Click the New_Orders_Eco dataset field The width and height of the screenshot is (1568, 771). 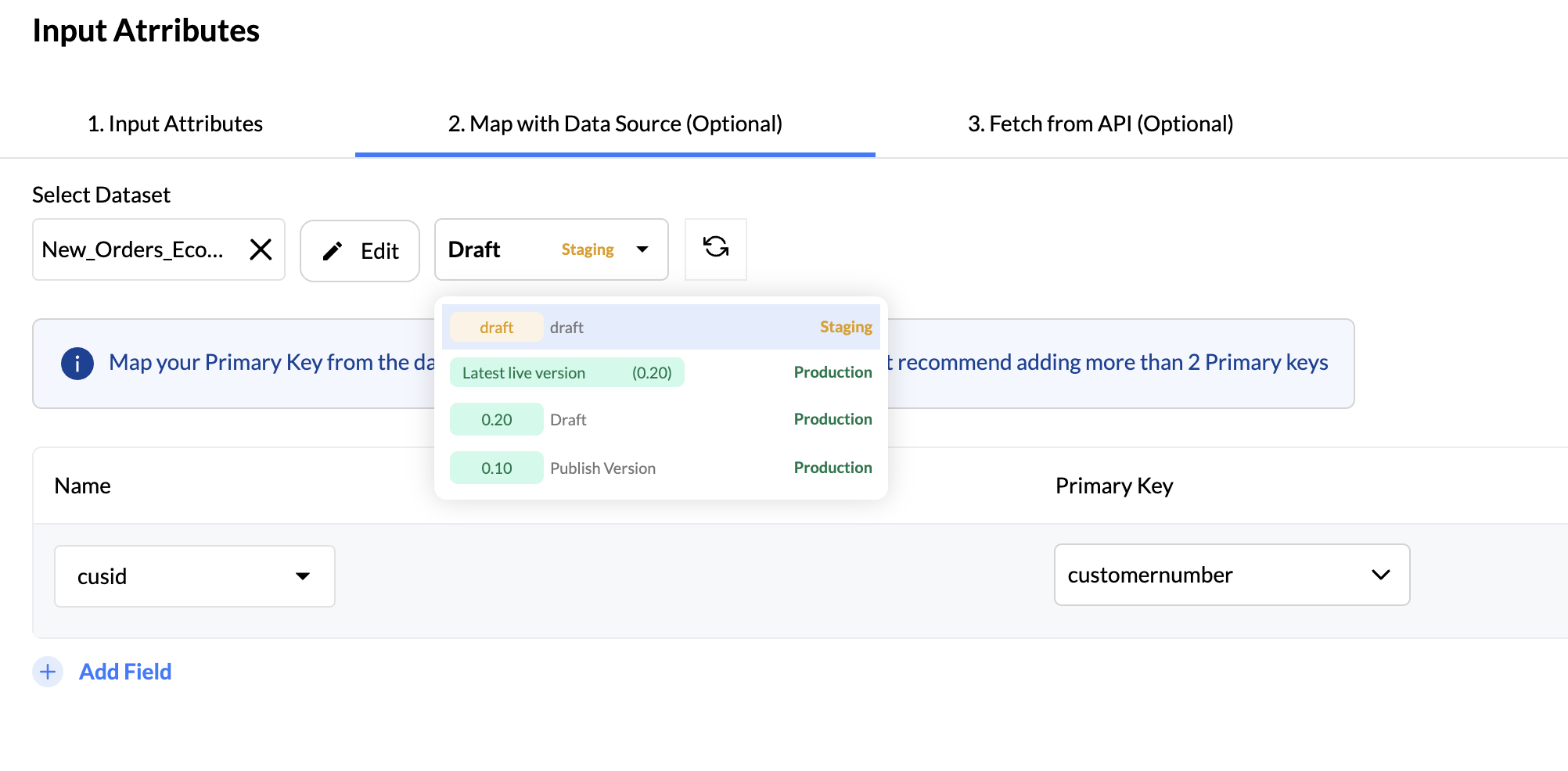click(133, 249)
